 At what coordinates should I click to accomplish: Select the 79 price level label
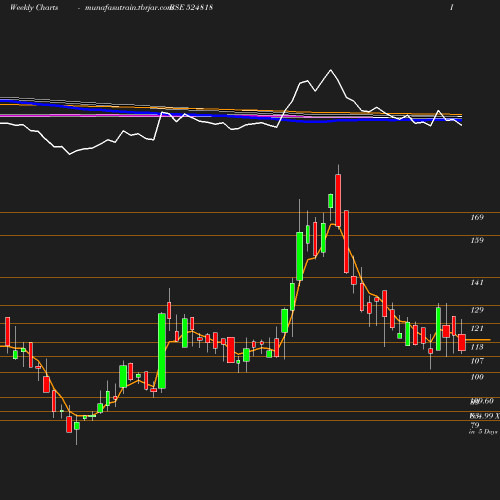475,425
